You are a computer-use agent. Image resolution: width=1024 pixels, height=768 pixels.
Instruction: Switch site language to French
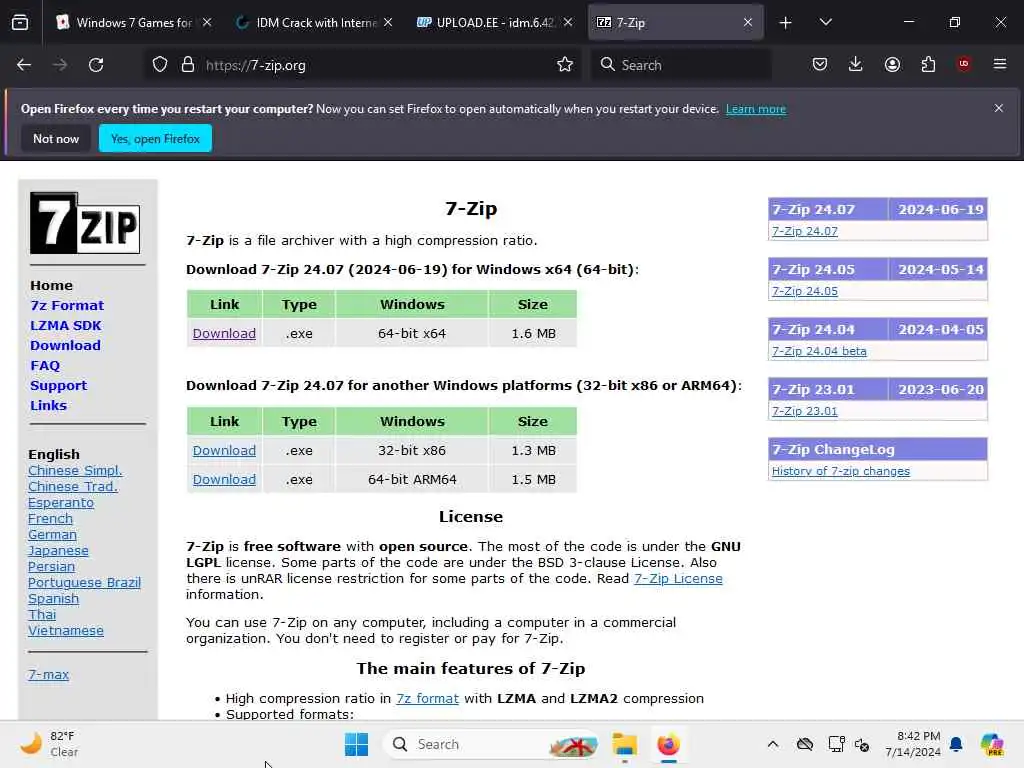pyautogui.click(x=50, y=519)
